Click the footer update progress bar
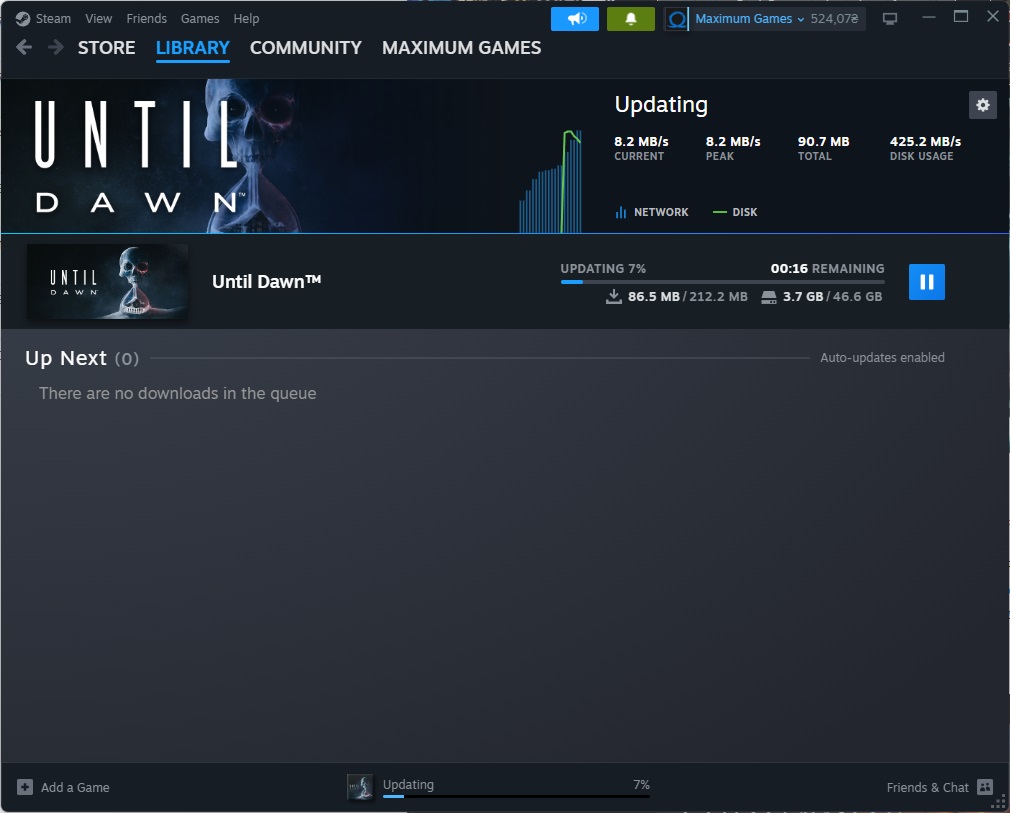The width and height of the screenshot is (1010, 813). (516, 797)
